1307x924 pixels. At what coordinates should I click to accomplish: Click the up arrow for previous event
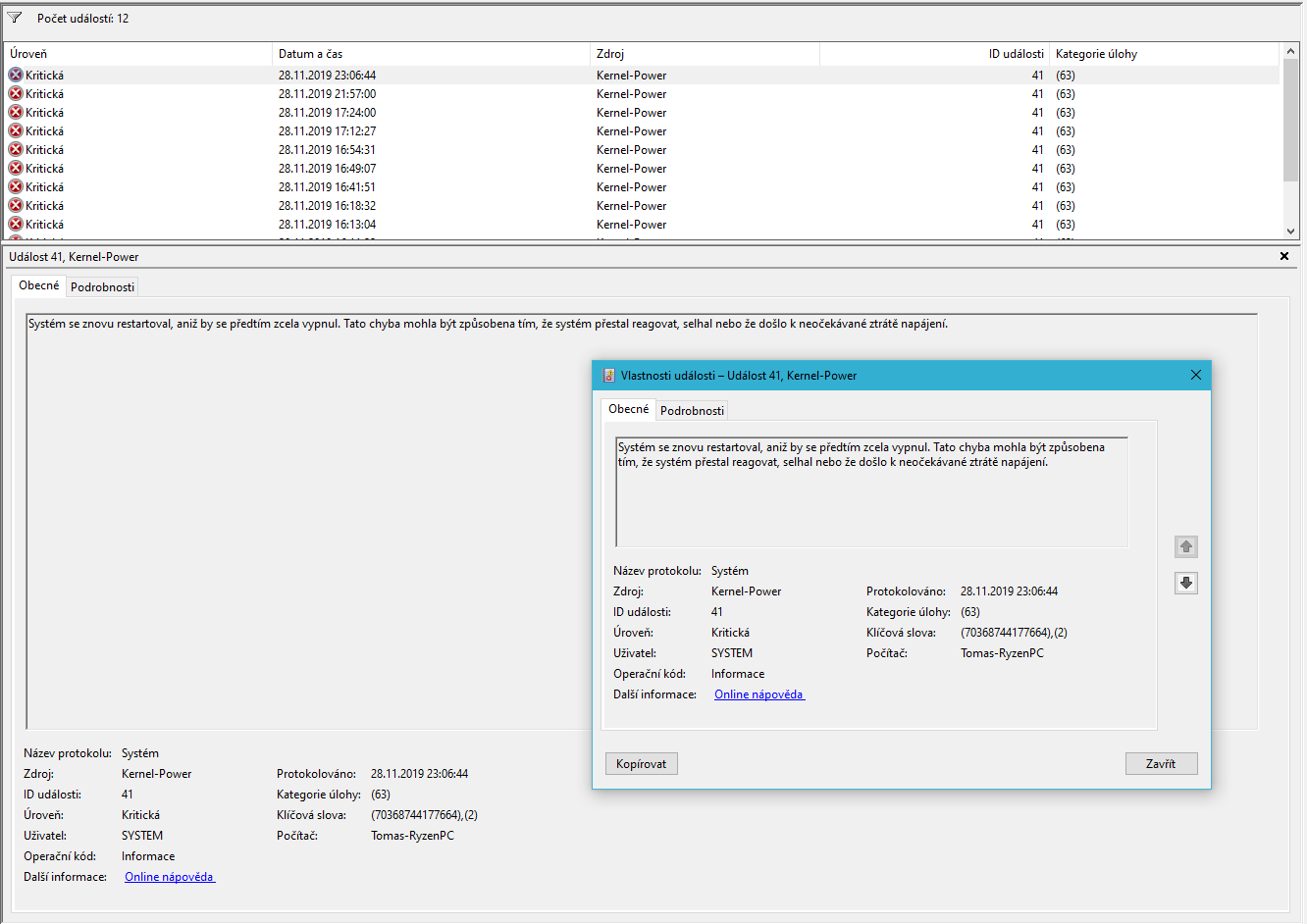pos(1186,547)
